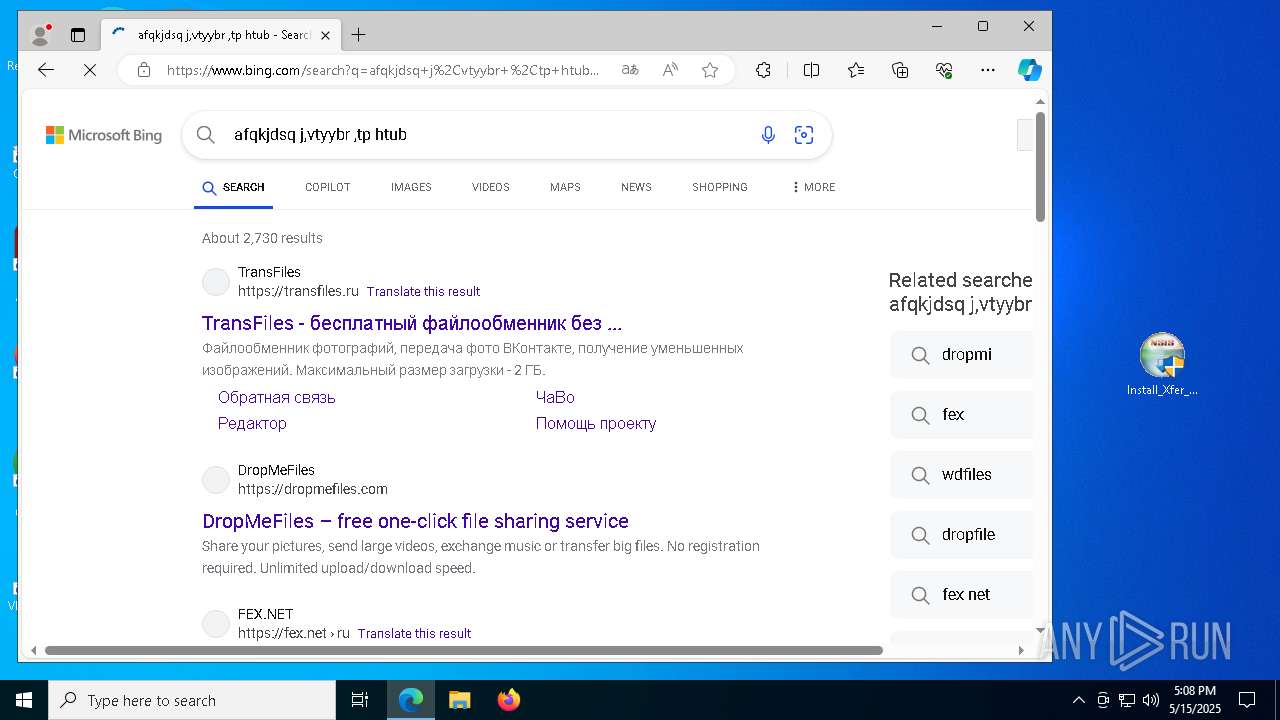
Task: Toggle Split screen view
Action: click(811, 70)
